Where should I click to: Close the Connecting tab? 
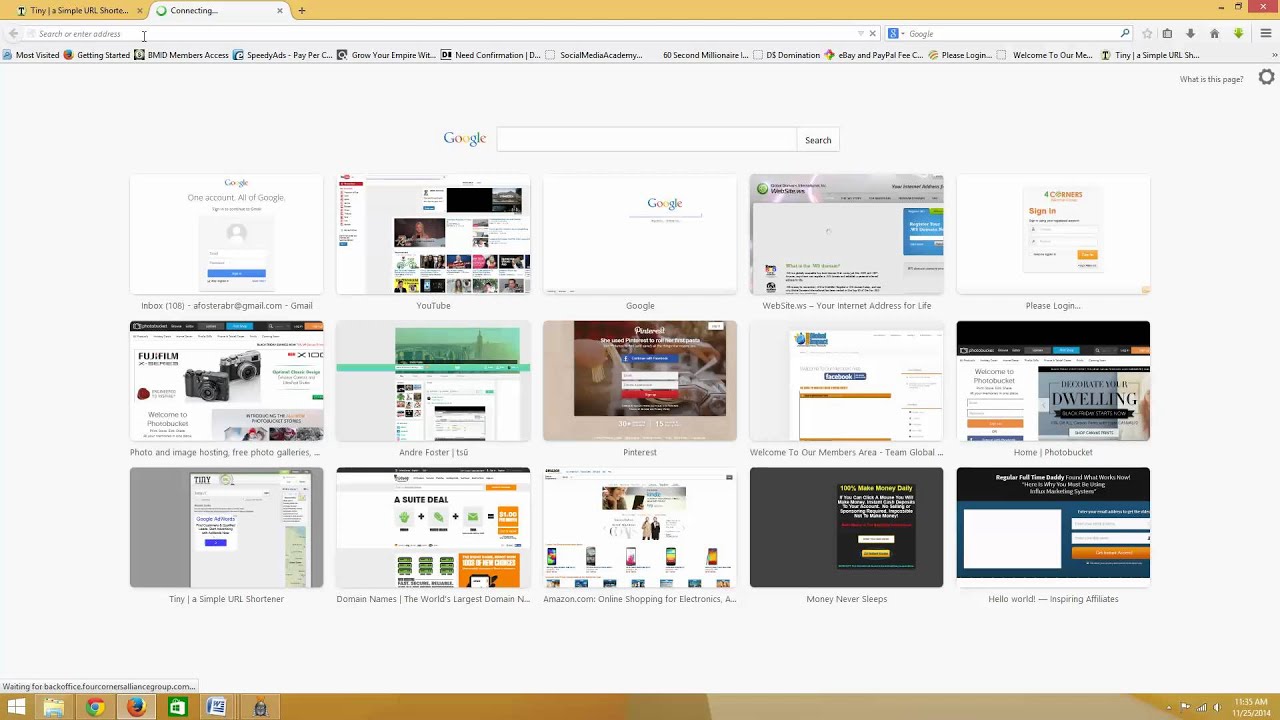pos(279,11)
